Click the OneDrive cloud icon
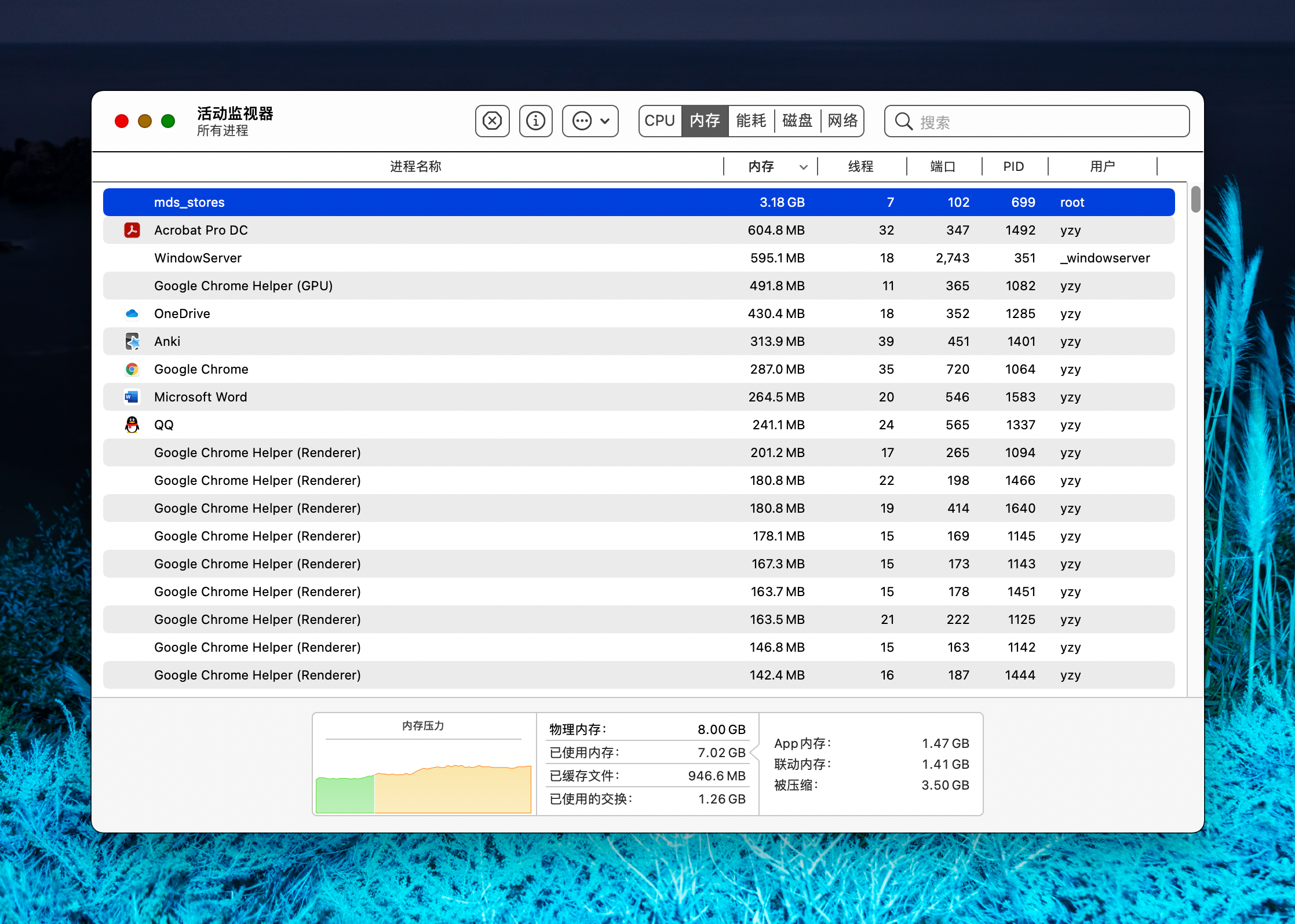The image size is (1295, 924). 132,313
